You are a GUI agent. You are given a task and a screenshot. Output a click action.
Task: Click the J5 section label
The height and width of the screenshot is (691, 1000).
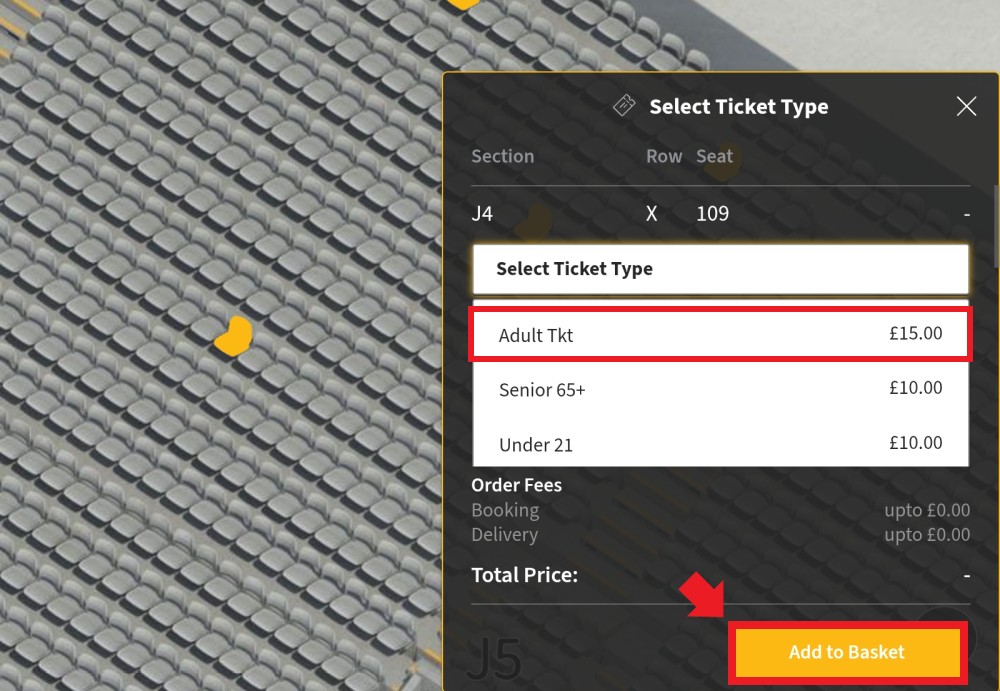pos(495,658)
